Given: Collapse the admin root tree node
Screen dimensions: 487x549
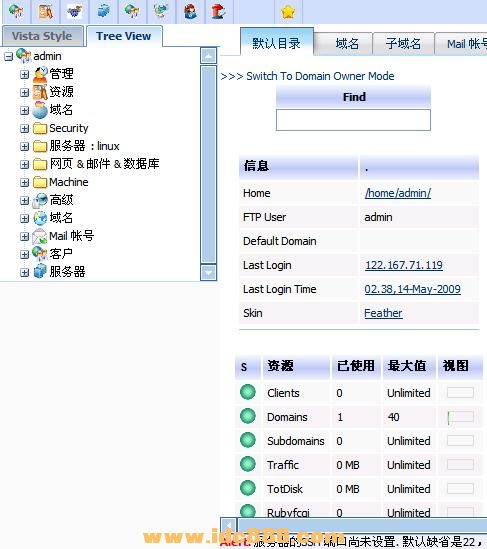Looking at the screenshot, I should click(x=8, y=56).
